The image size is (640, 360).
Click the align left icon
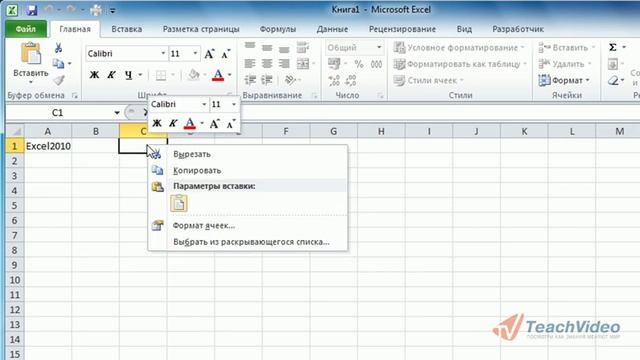click(249, 63)
